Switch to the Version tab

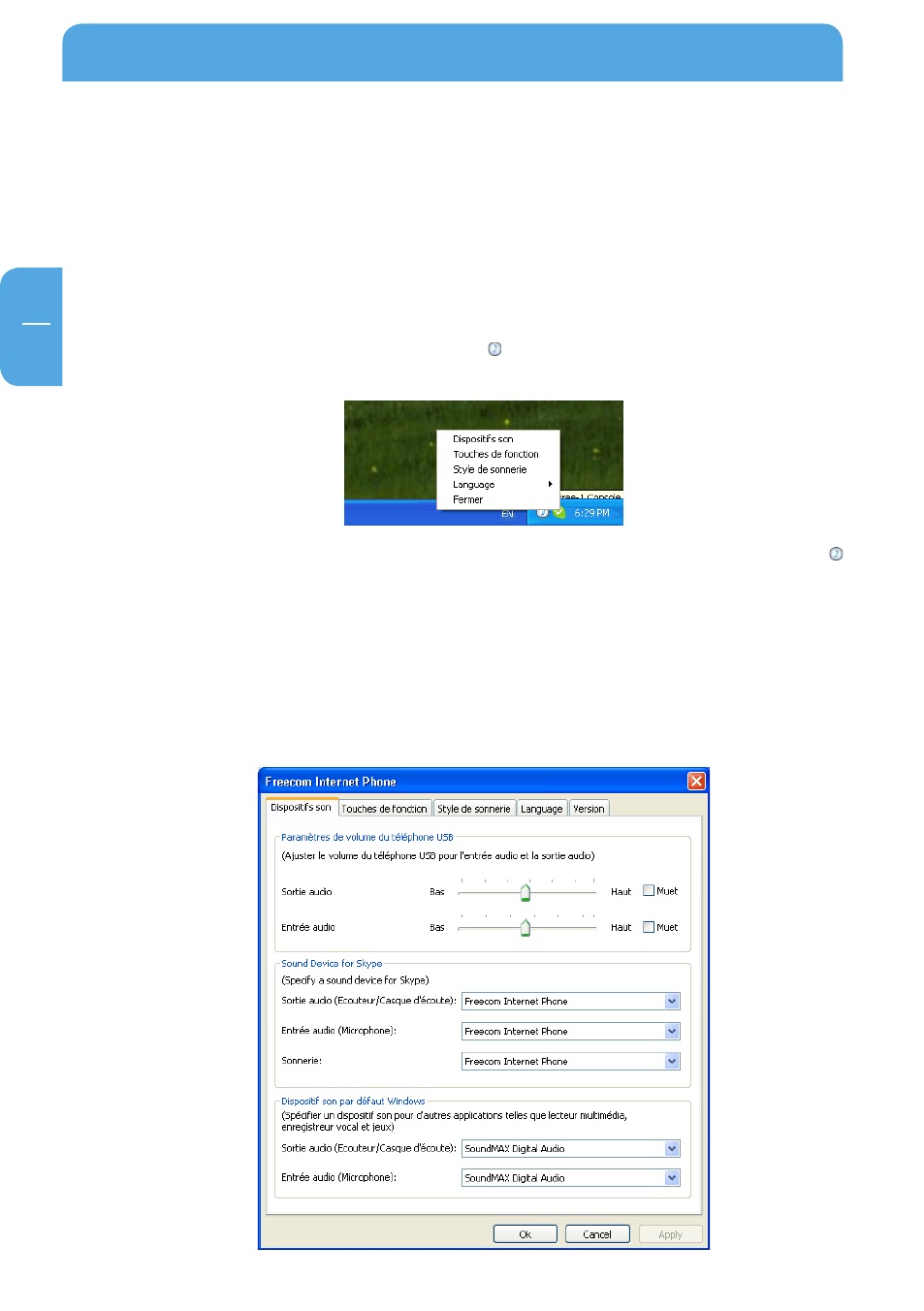[589, 809]
